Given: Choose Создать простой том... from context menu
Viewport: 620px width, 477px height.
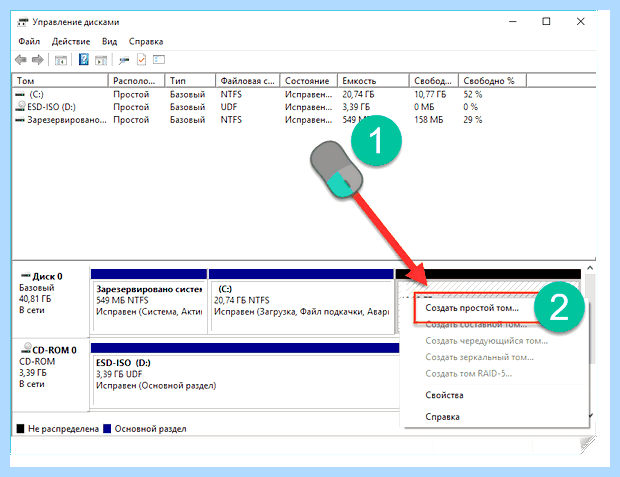Looking at the screenshot, I should point(472,308).
